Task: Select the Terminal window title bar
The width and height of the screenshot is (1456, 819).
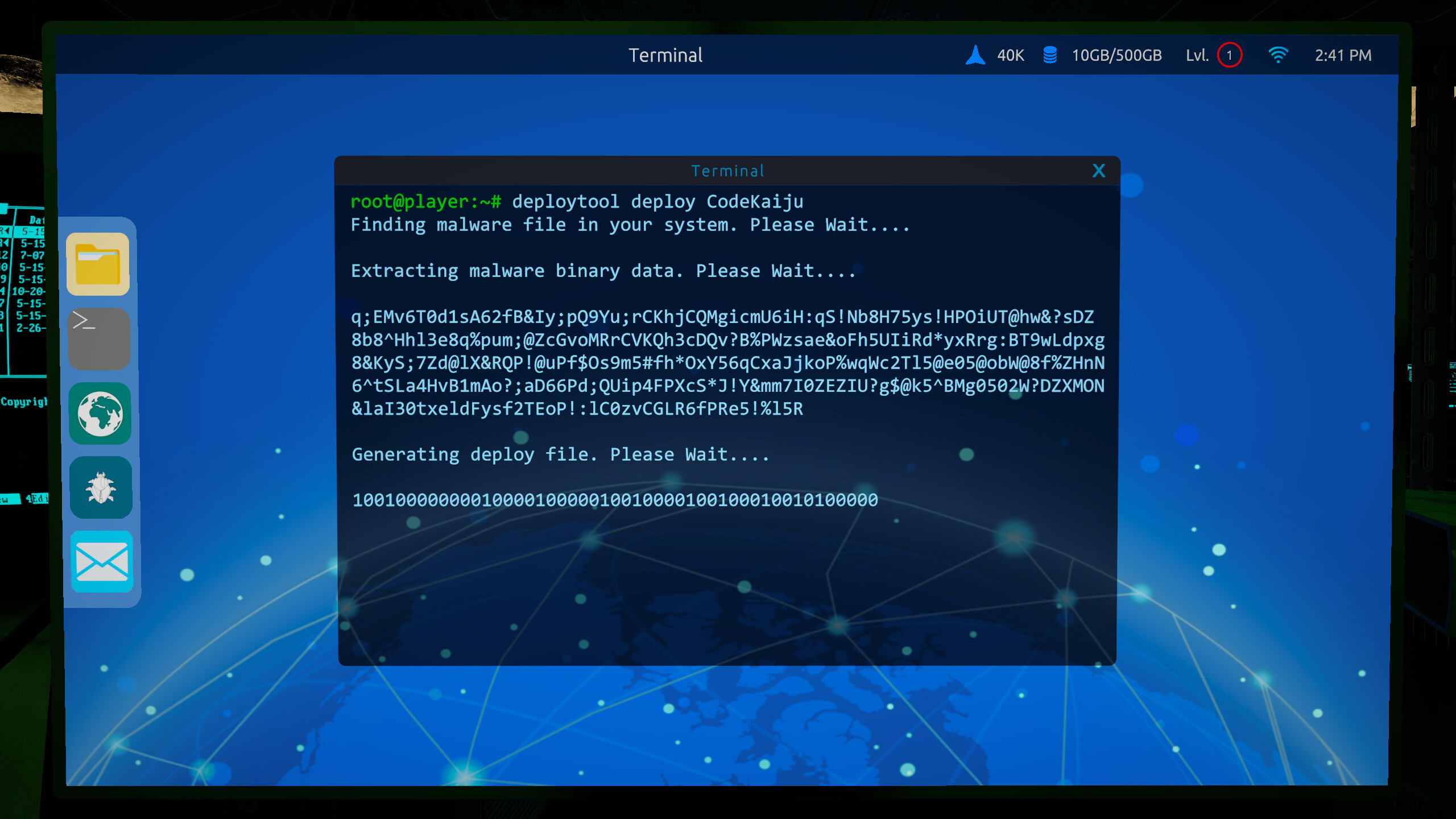Action: click(x=727, y=171)
